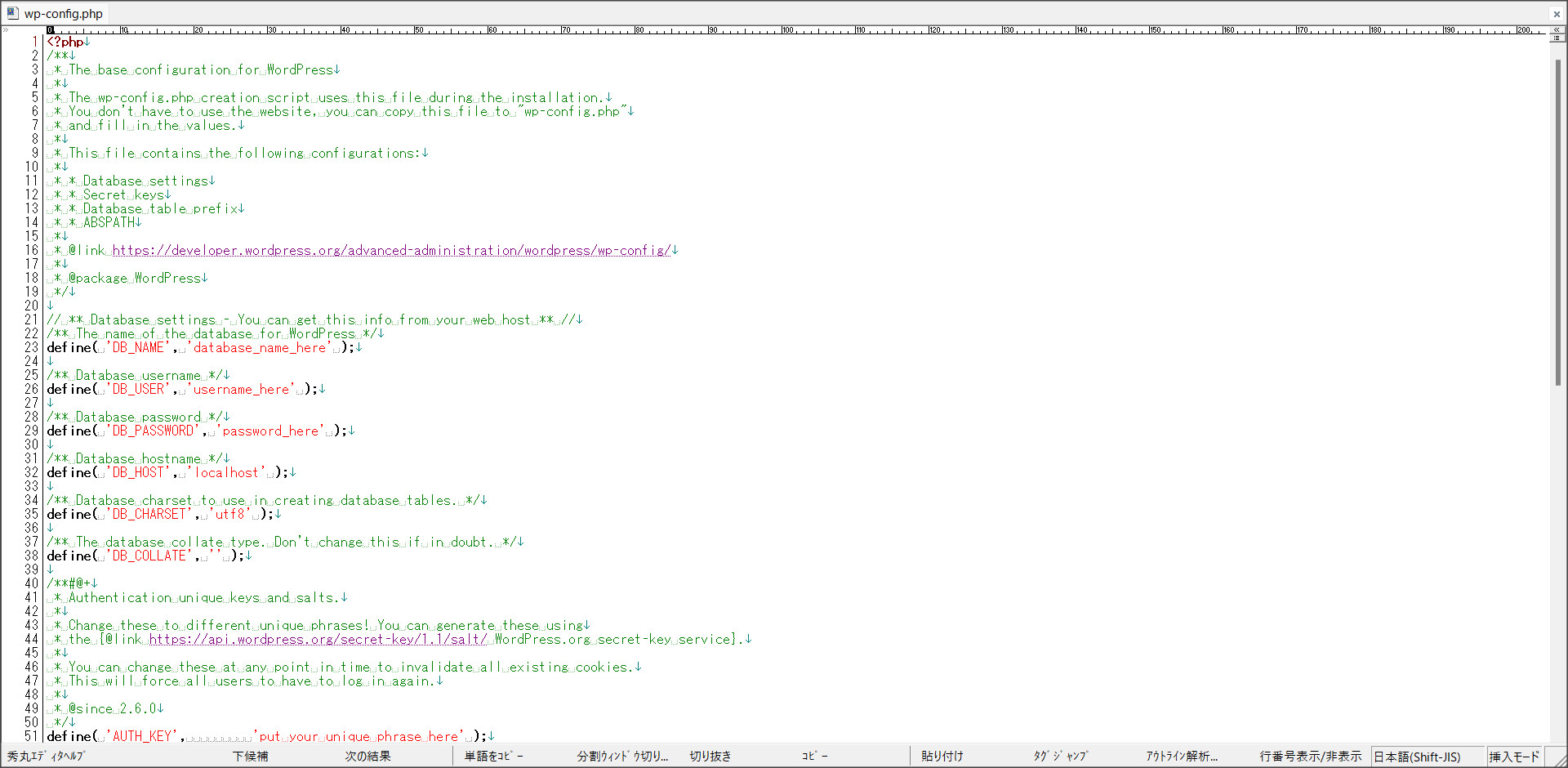The width and height of the screenshot is (1568, 768).
Task: Click 単語をコピー in the function key bar
Action: [x=493, y=757]
